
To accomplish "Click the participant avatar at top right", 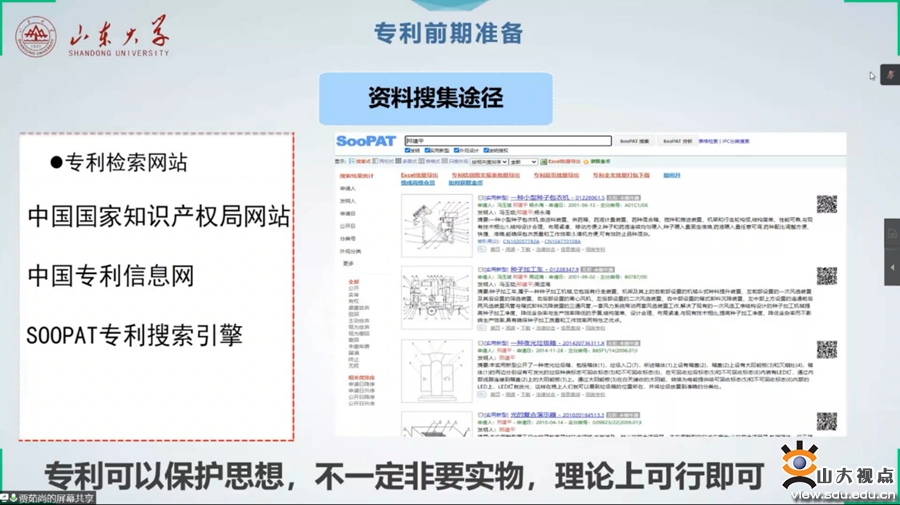I will click(887, 75).
